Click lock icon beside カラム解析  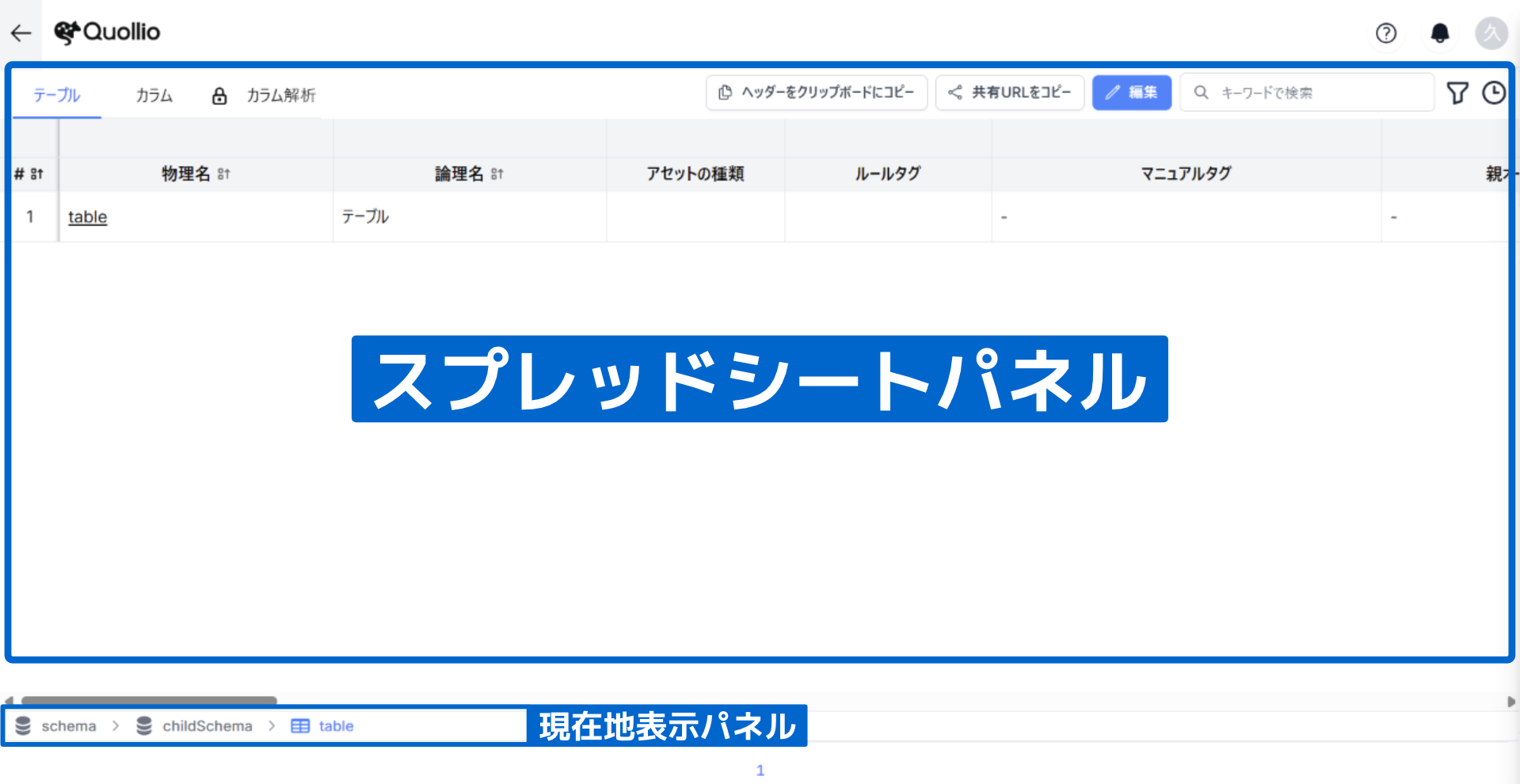click(x=219, y=96)
